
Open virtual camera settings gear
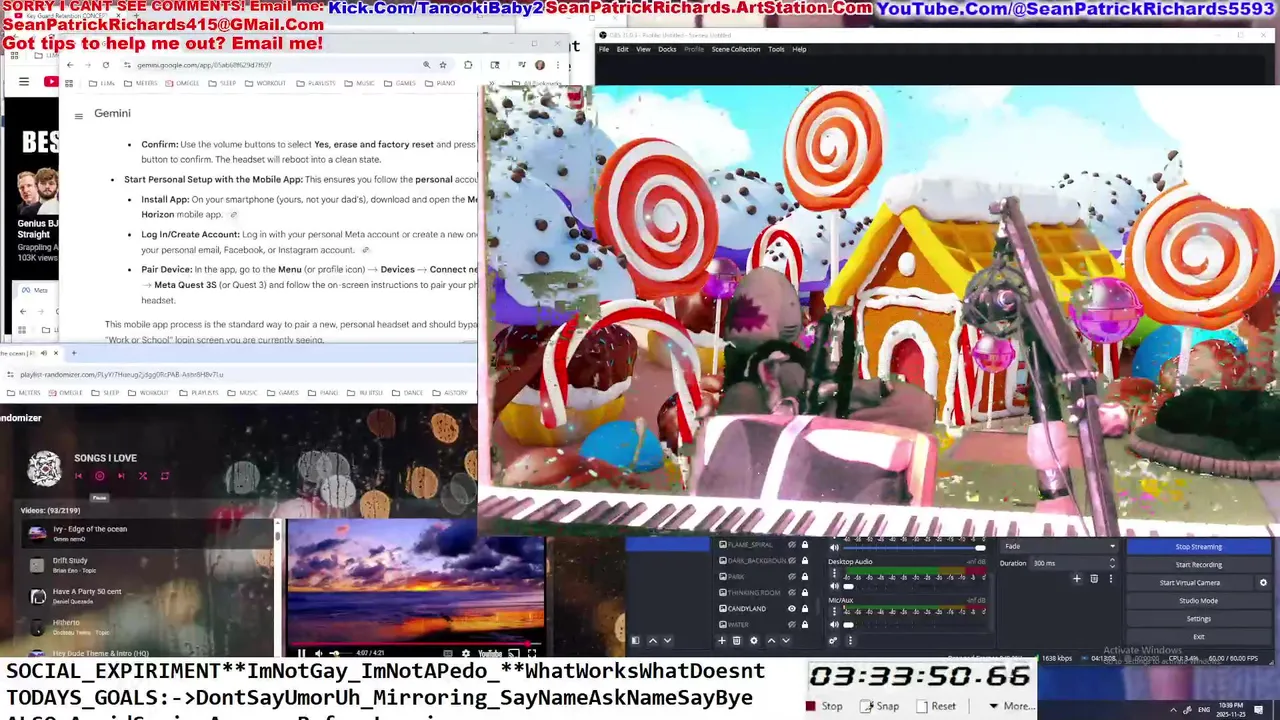click(1263, 582)
